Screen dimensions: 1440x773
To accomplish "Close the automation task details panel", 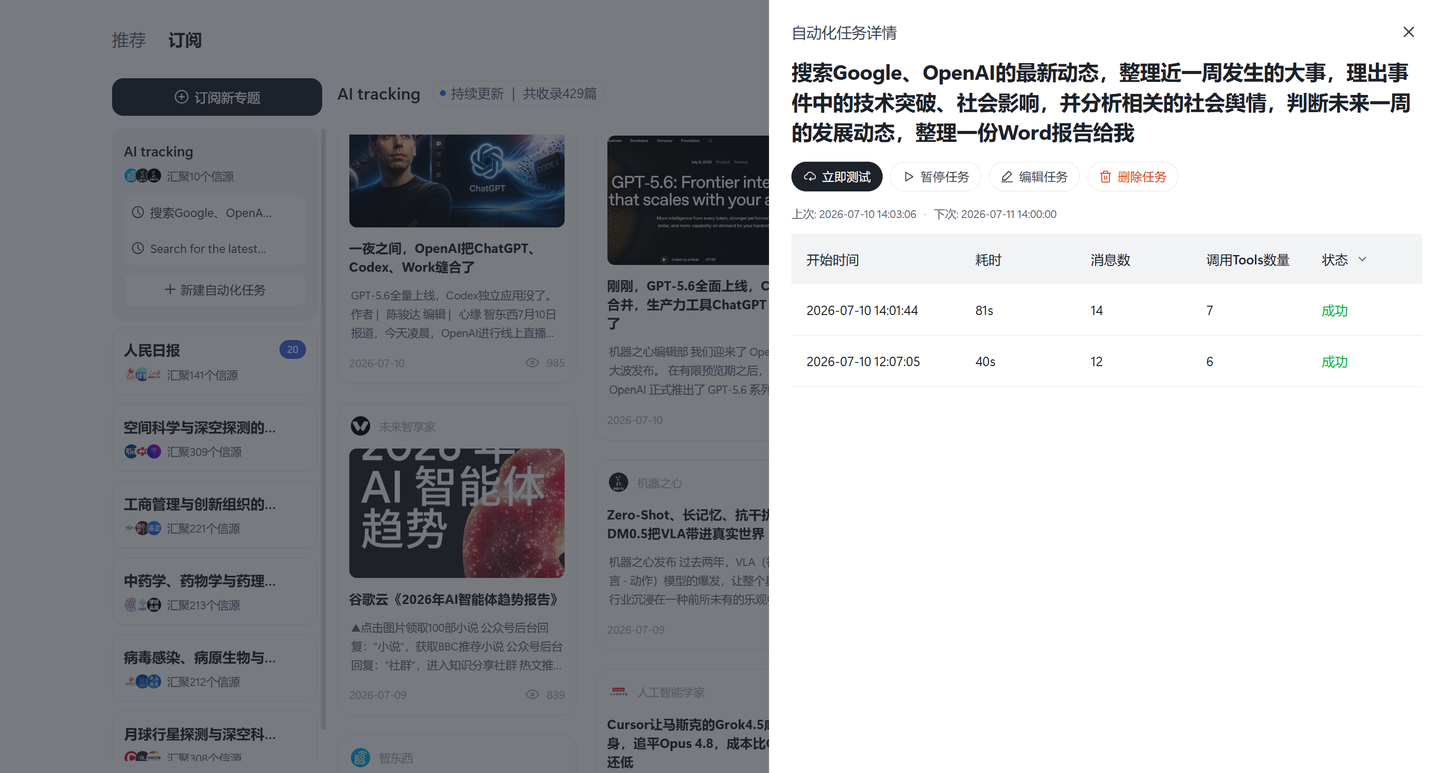I will tap(1408, 32).
